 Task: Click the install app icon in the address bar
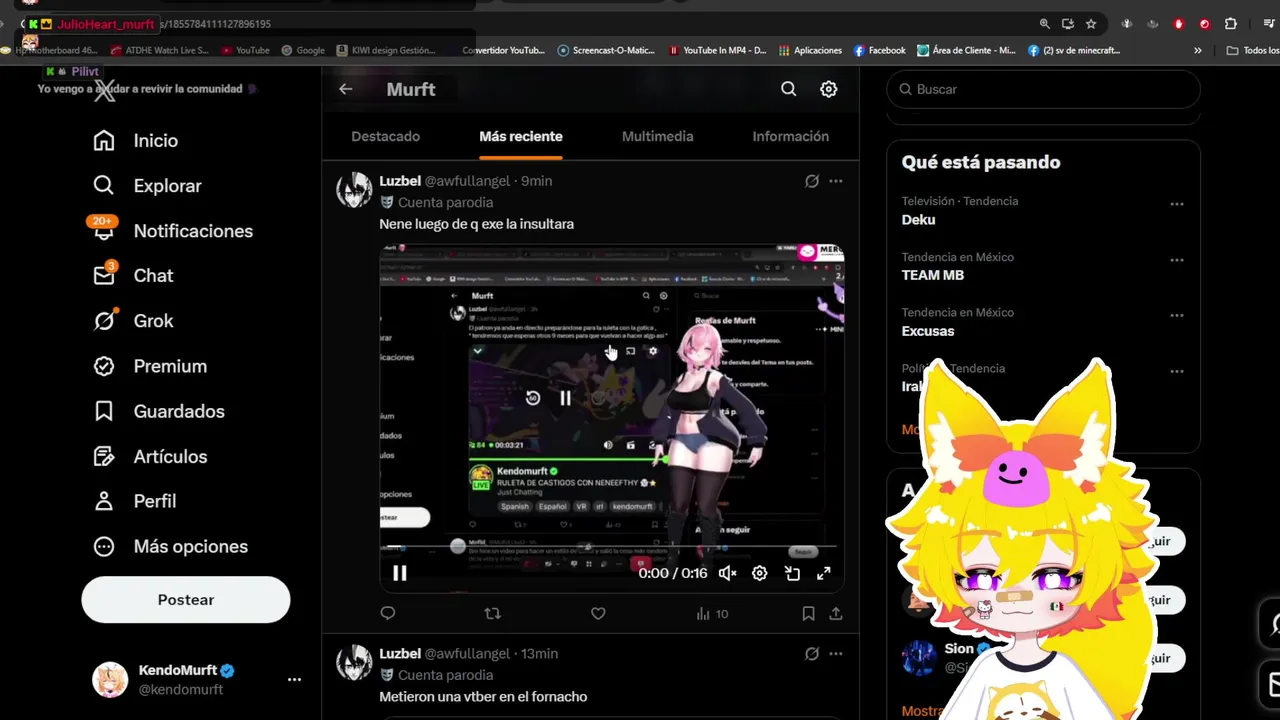pyautogui.click(x=1068, y=24)
